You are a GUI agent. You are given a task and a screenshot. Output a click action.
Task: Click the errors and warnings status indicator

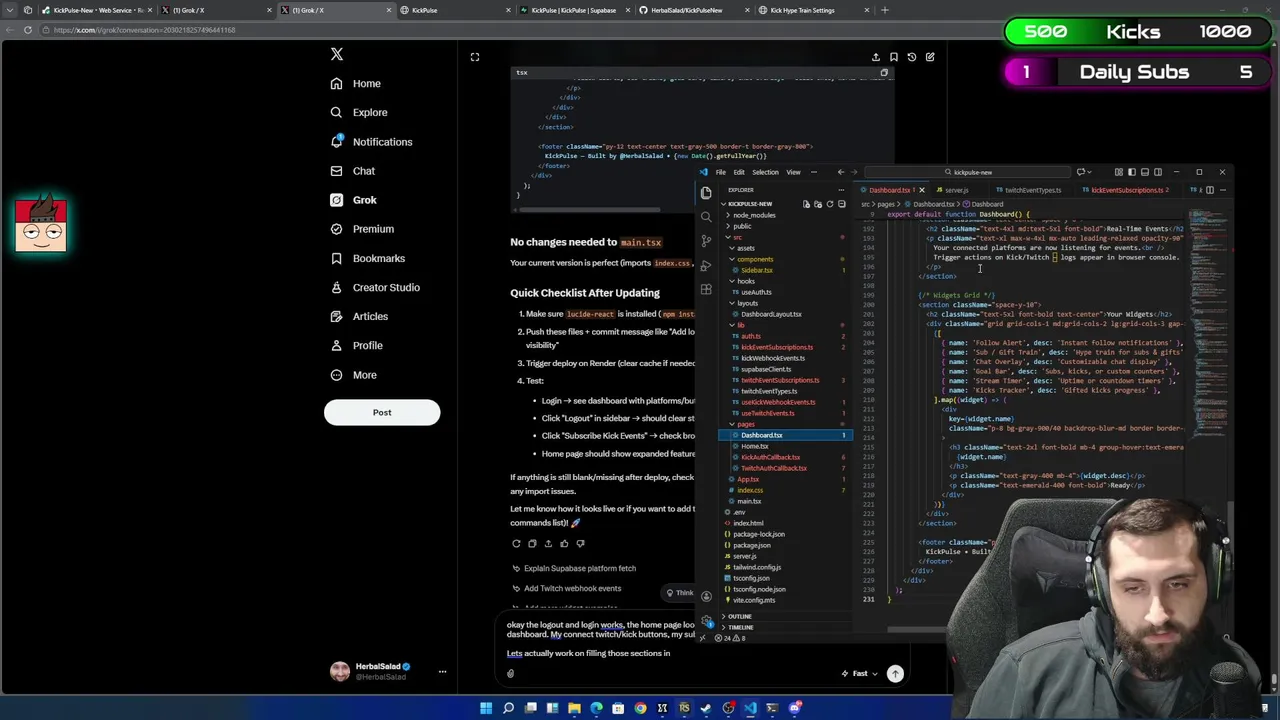coord(731,638)
